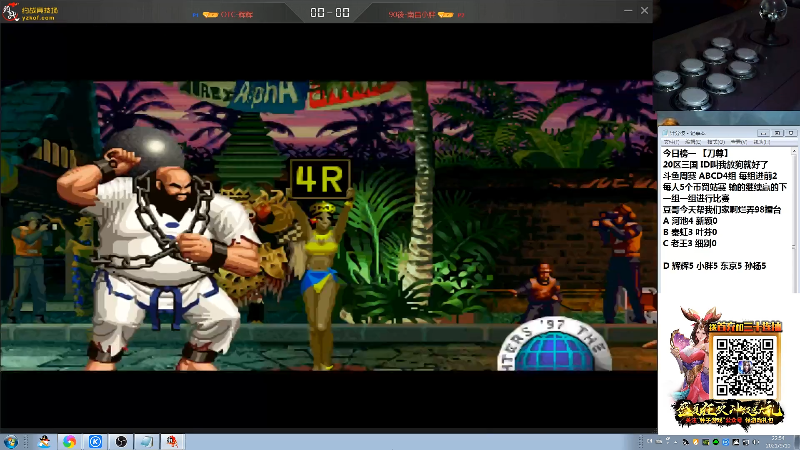
Task: Click the line 'C 老王3 细别0'
Action: (x=689, y=243)
